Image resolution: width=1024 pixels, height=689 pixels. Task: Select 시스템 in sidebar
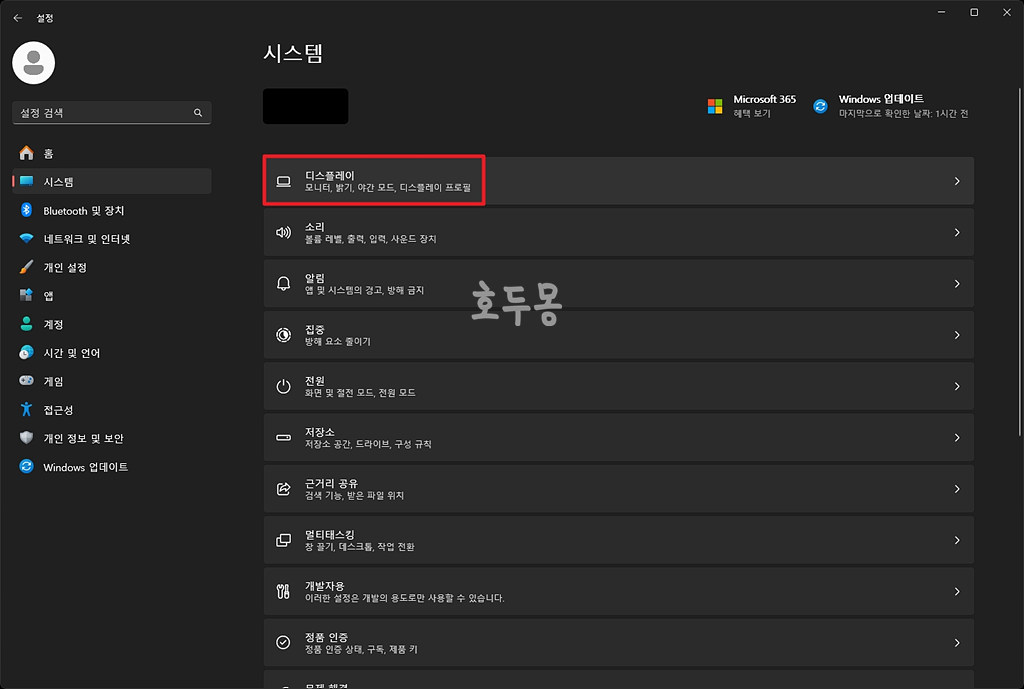(x=112, y=182)
